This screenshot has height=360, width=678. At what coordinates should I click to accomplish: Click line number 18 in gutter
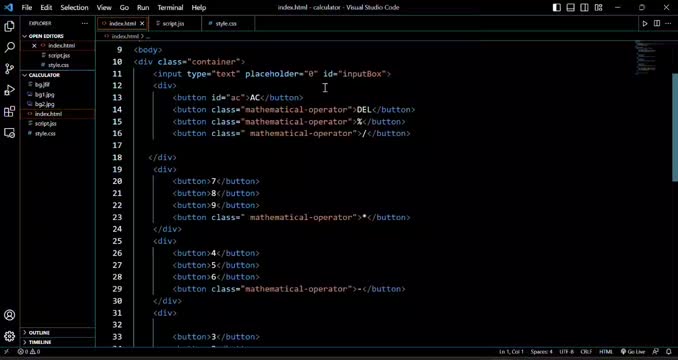click(x=117, y=157)
